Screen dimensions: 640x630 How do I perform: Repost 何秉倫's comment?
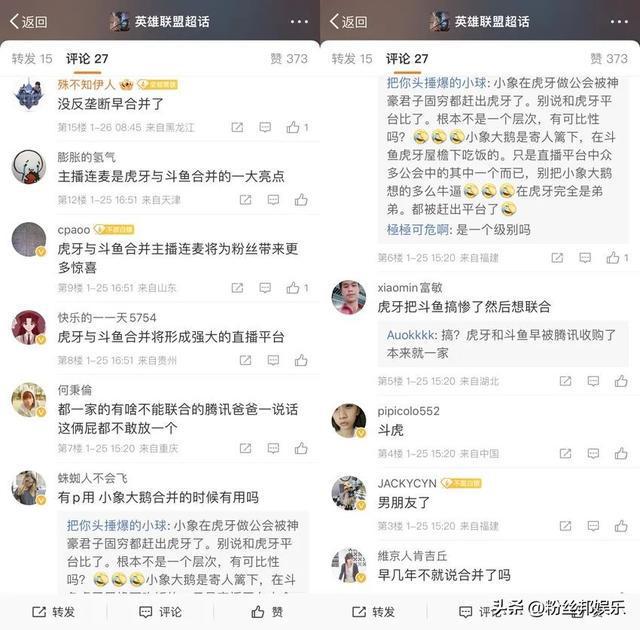[x=245, y=448]
